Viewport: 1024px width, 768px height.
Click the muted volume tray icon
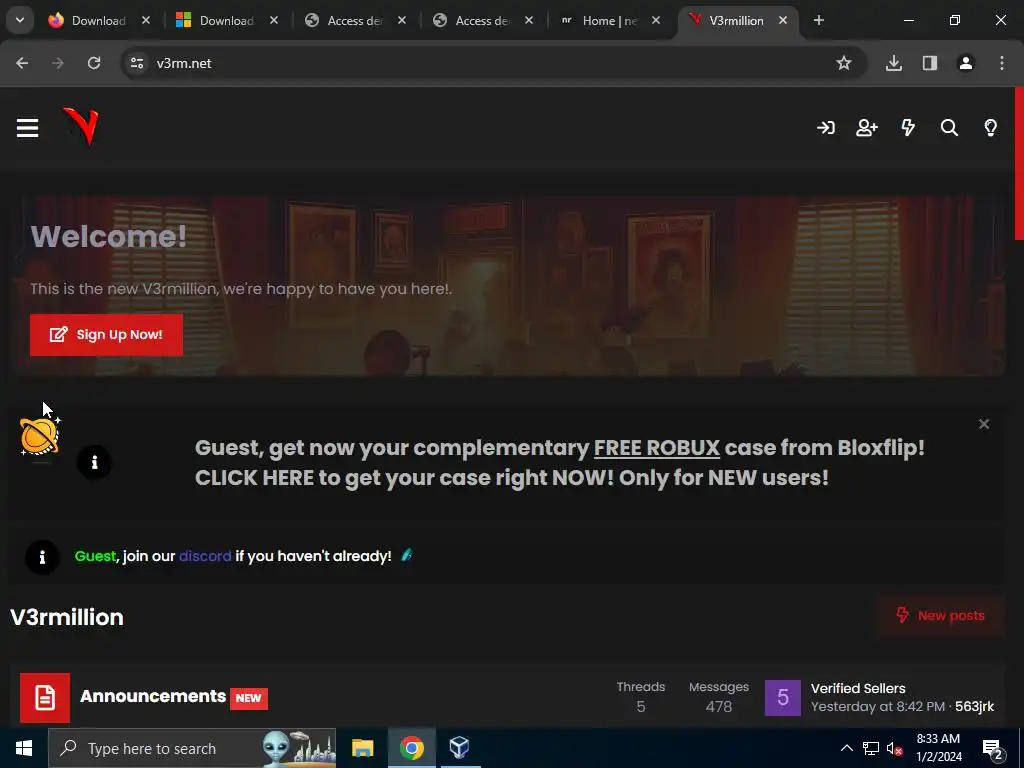click(x=894, y=749)
